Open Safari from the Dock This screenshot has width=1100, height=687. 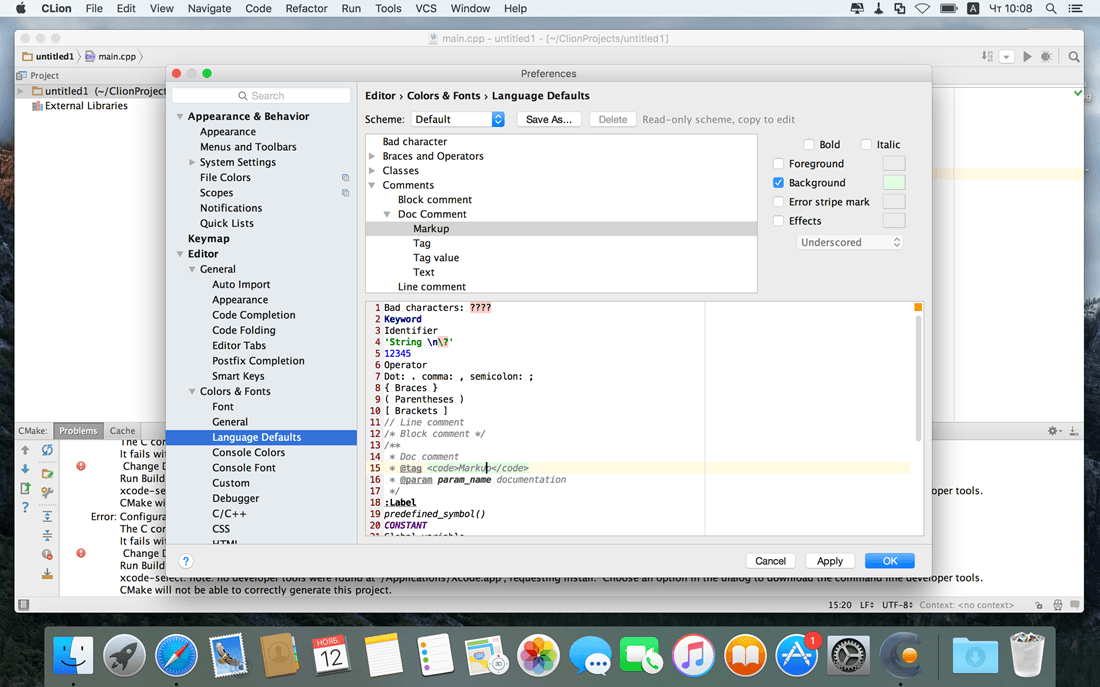click(x=176, y=656)
